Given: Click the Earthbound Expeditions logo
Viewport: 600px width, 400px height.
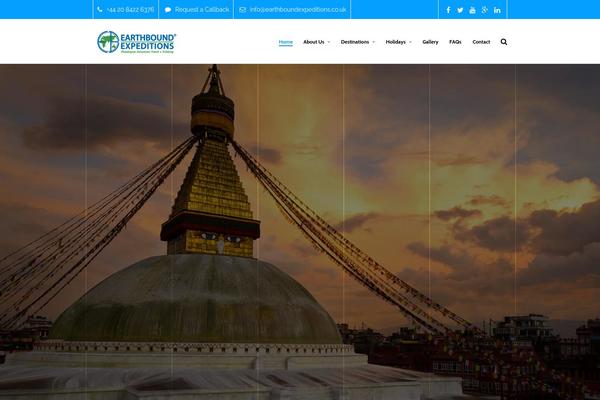Looking at the screenshot, I should (137, 42).
